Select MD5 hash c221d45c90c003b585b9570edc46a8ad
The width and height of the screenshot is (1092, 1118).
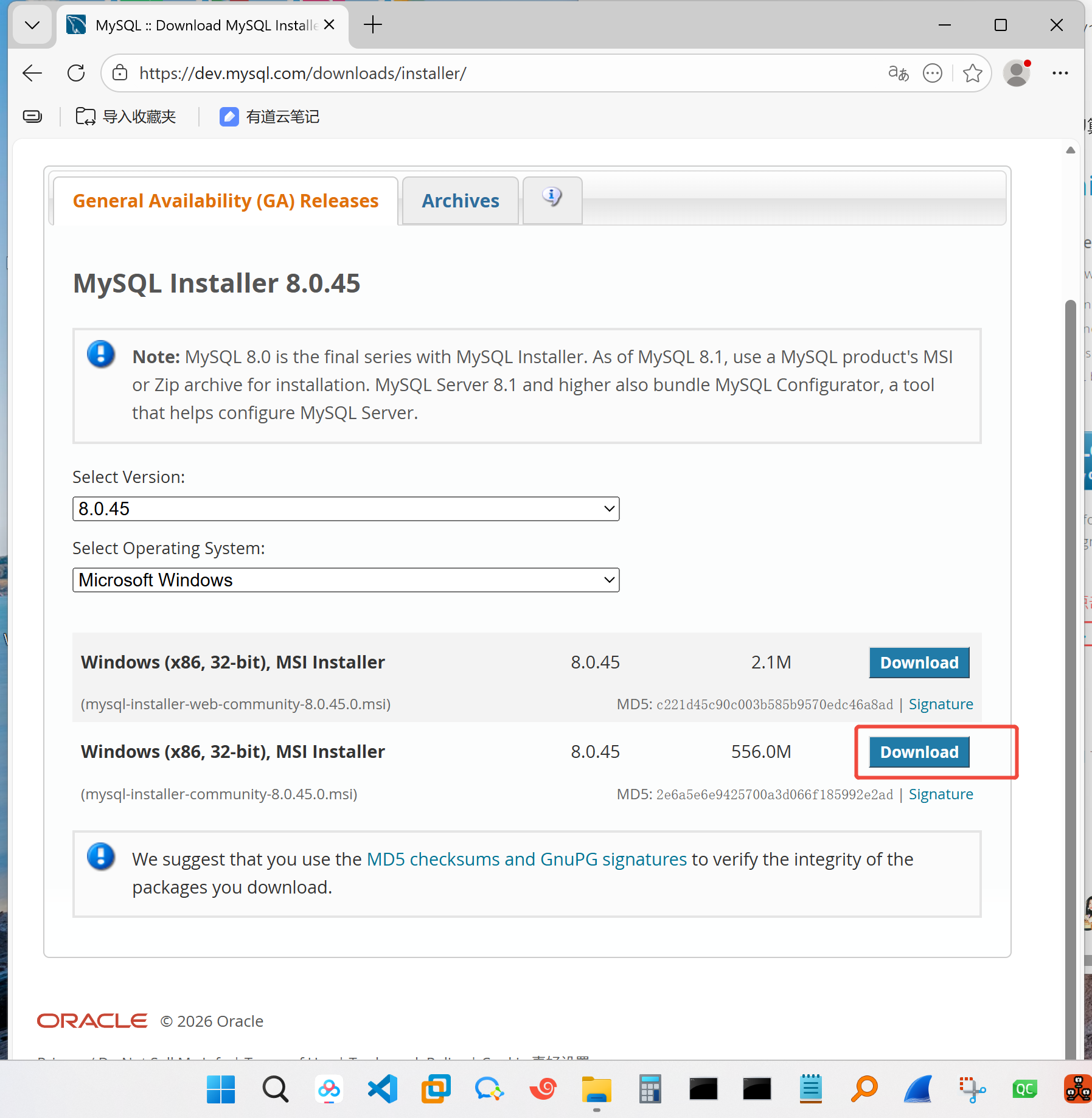click(x=774, y=704)
